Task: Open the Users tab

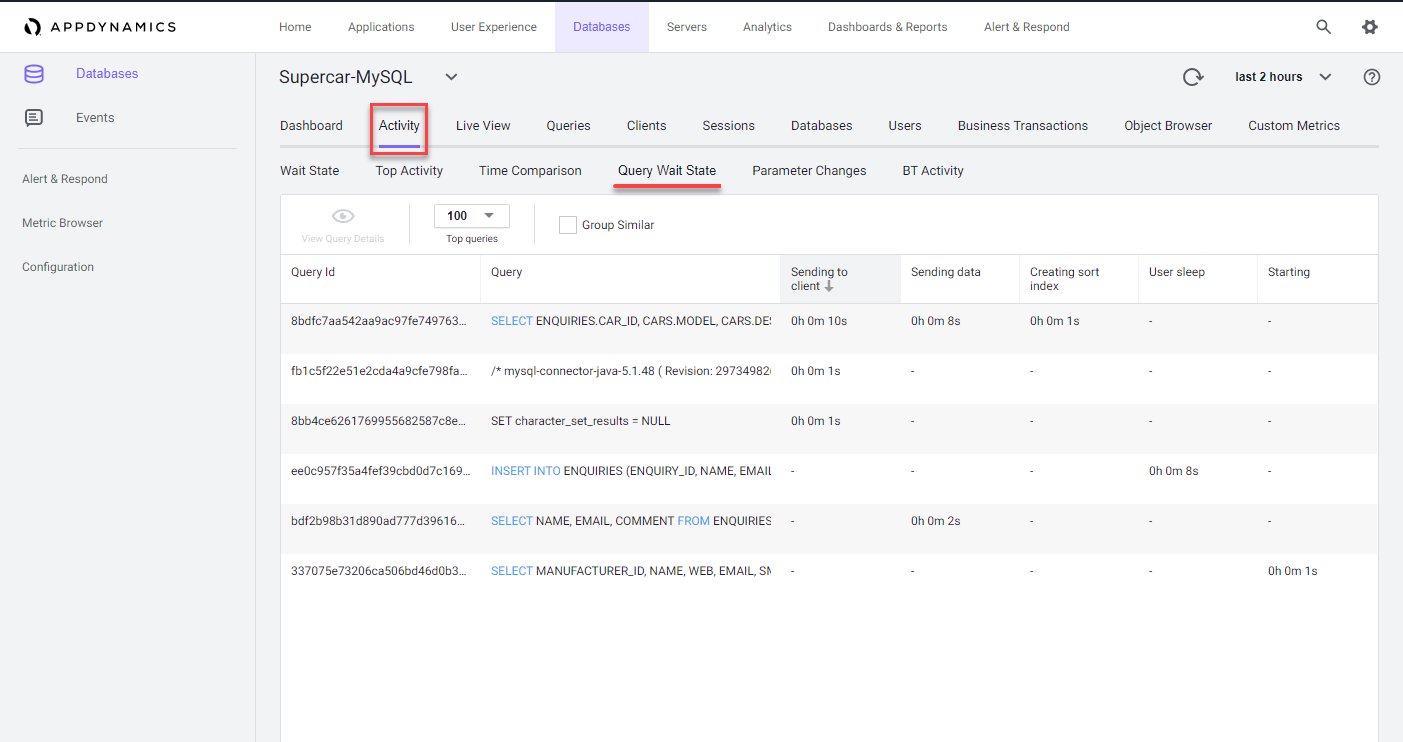Action: (x=905, y=126)
